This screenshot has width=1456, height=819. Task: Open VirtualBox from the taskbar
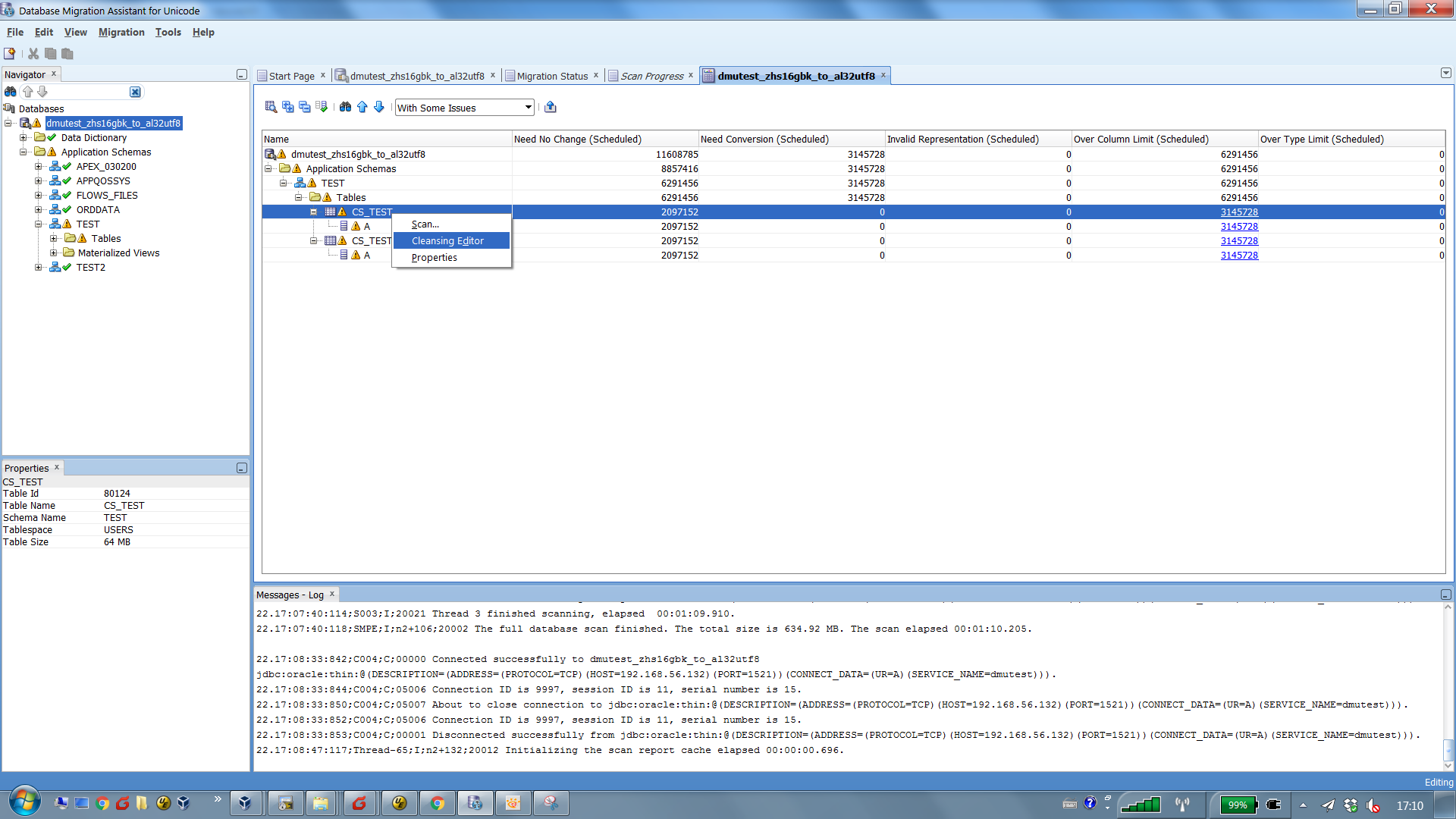[x=244, y=803]
